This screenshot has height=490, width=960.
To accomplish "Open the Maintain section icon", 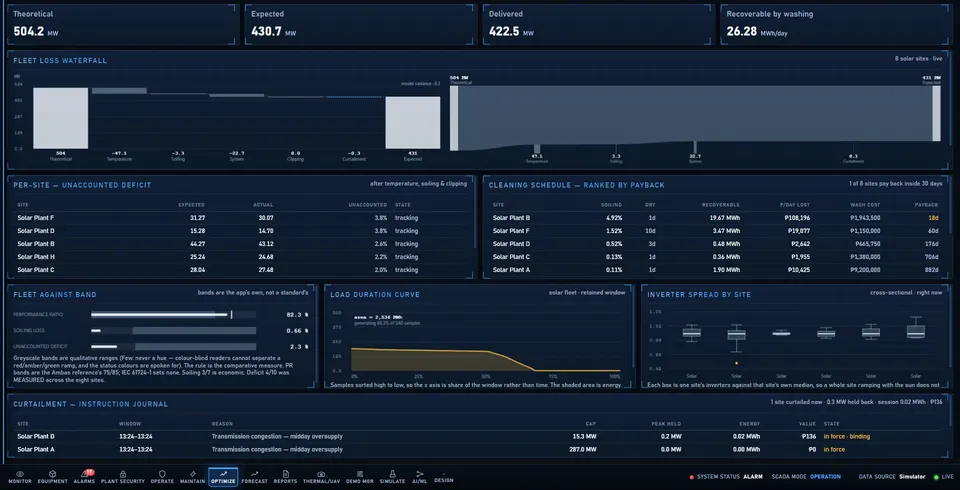I will (193, 473).
